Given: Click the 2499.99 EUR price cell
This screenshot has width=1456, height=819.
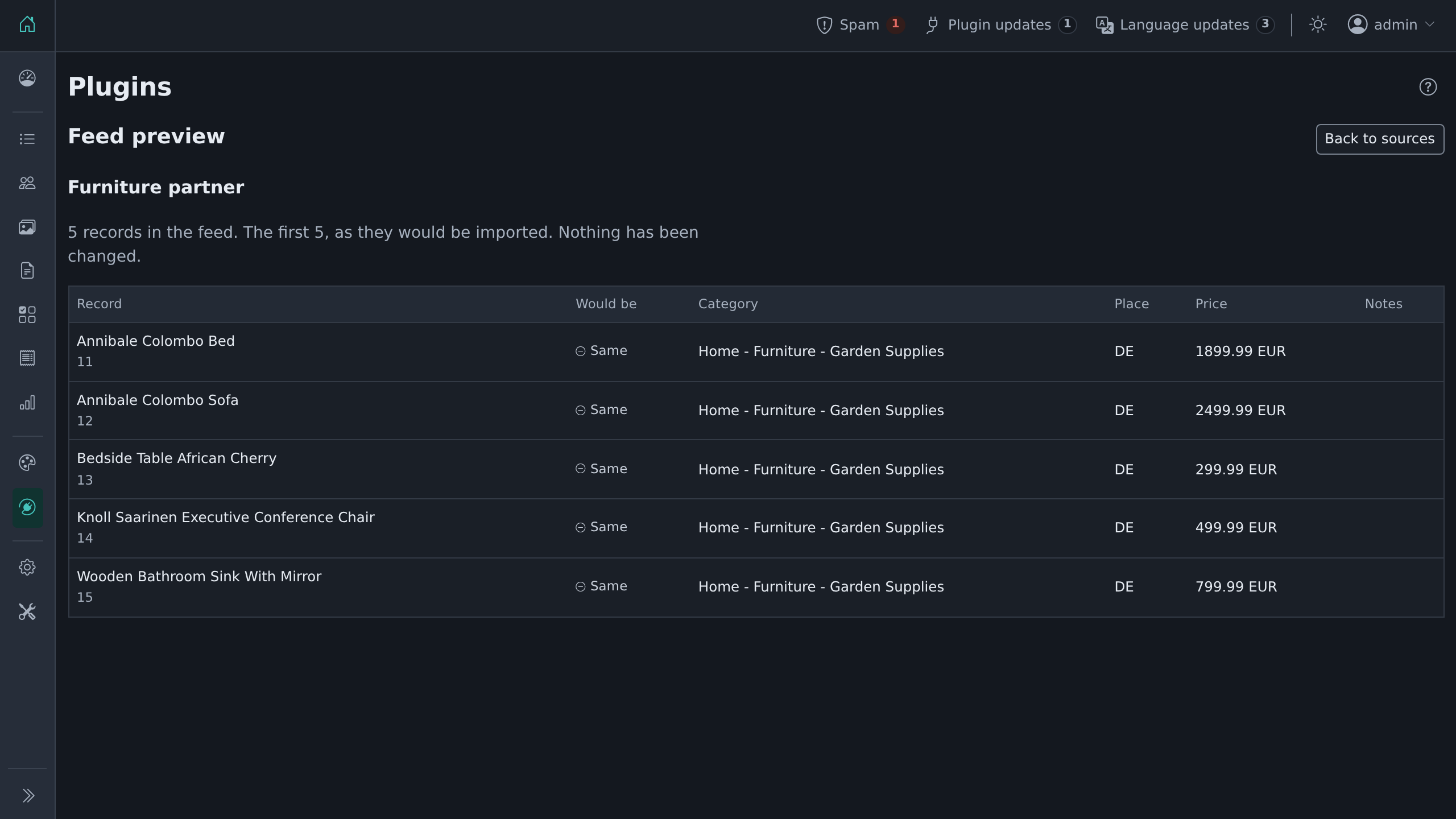Looking at the screenshot, I should (x=1240, y=410).
